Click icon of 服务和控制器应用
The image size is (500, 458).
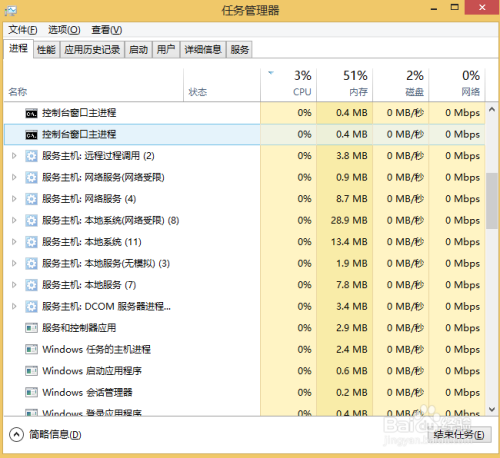coord(31,328)
